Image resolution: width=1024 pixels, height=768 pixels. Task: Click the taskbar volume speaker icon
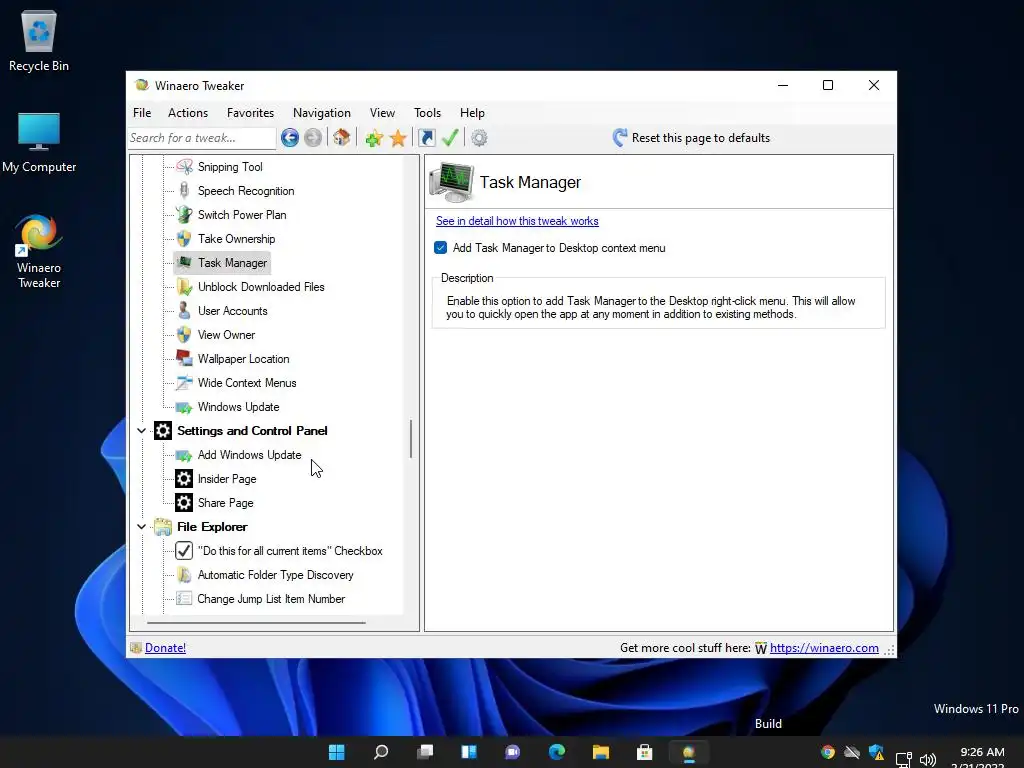pos(927,760)
